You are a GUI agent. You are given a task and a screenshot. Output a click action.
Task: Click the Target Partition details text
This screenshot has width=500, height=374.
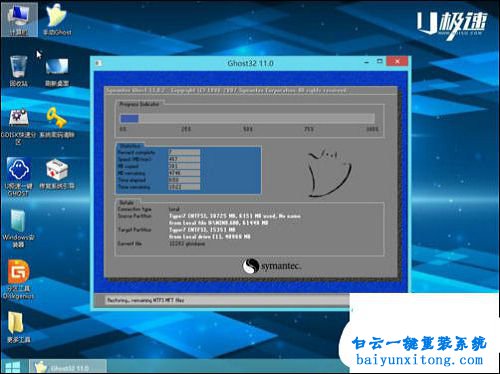210,233
